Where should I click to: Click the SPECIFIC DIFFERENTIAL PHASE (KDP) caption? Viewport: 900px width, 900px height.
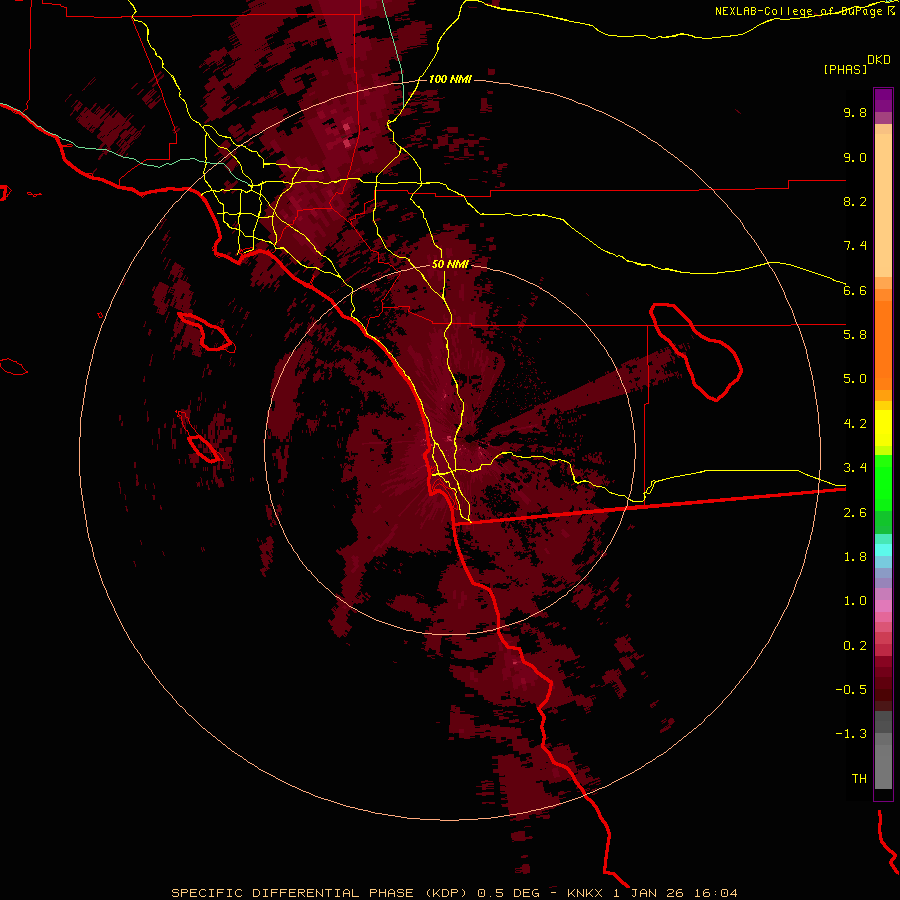[321, 893]
